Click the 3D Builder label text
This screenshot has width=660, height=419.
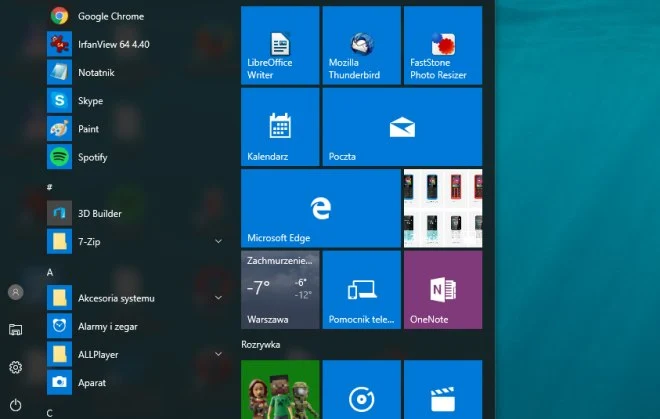[x=100, y=214]
